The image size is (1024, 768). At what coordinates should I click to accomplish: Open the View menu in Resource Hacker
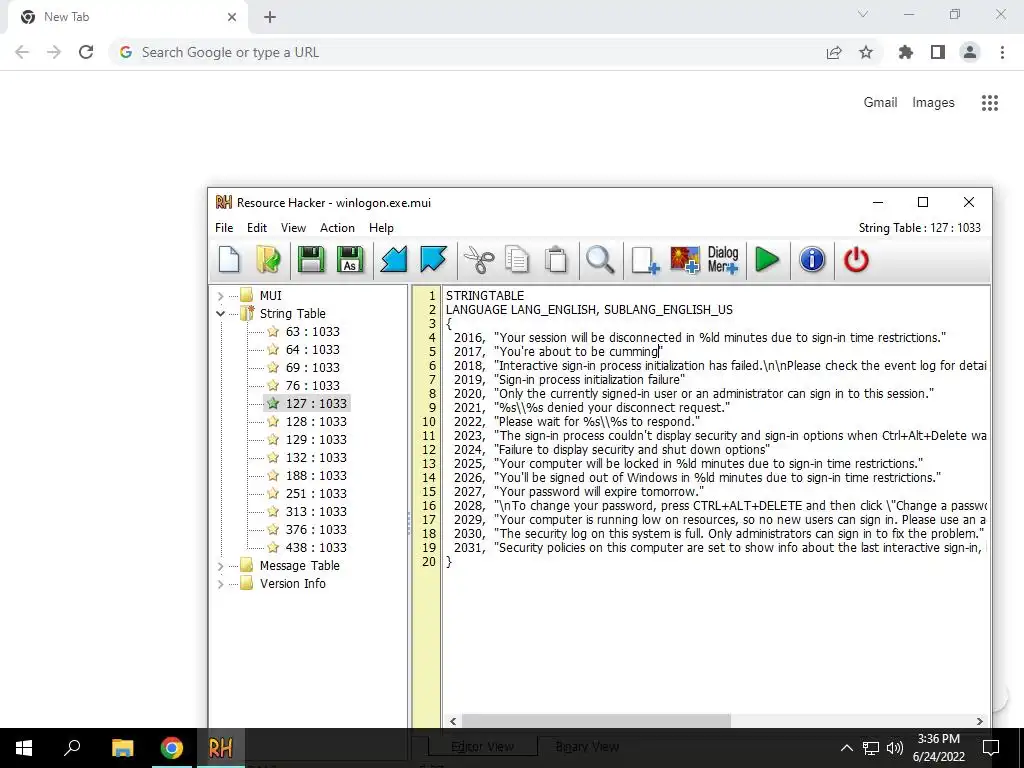pyautogui.click(x=293, y=228)
